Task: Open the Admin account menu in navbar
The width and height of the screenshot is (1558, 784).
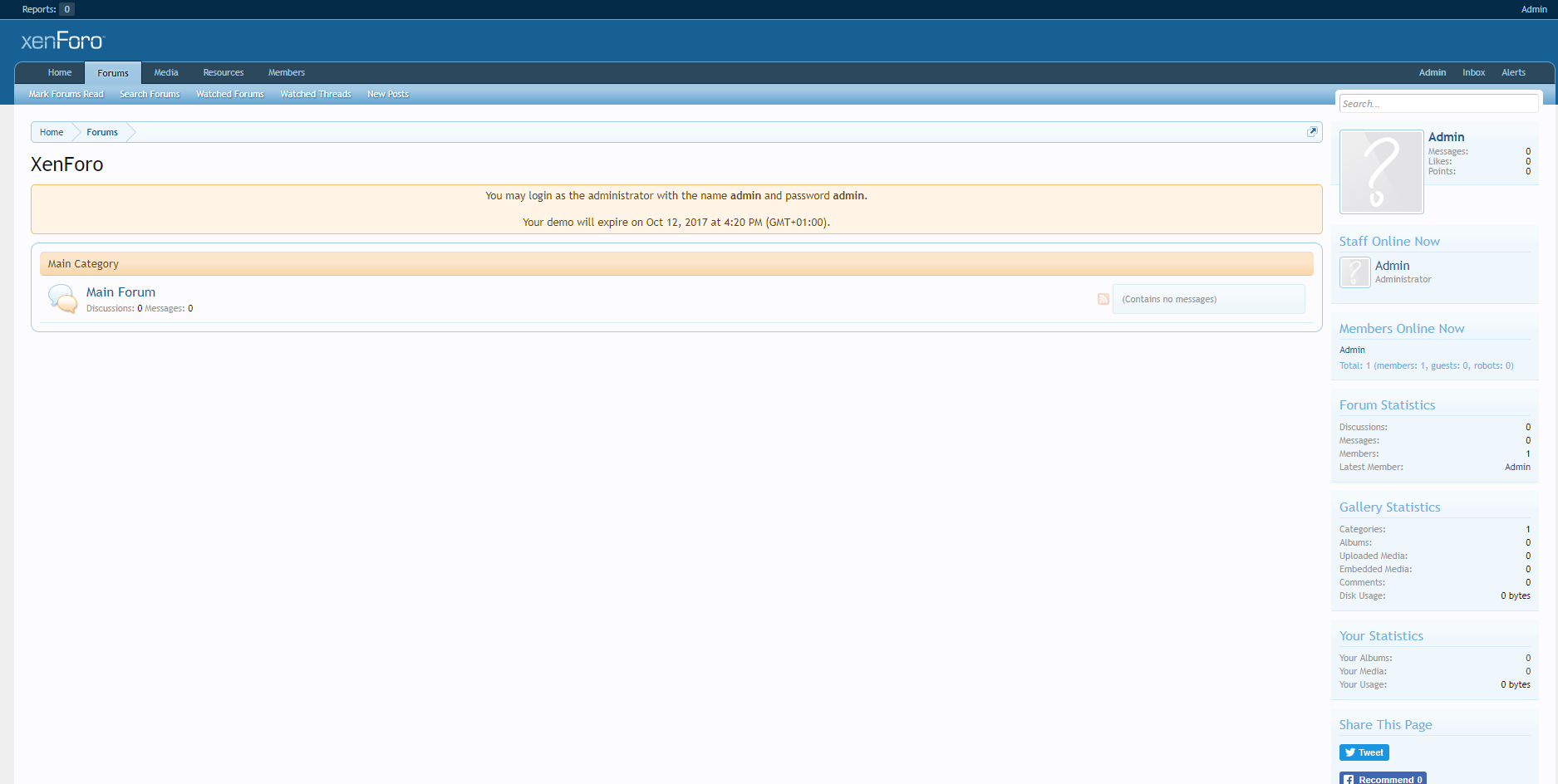Action: click(x=1432, y=73)
